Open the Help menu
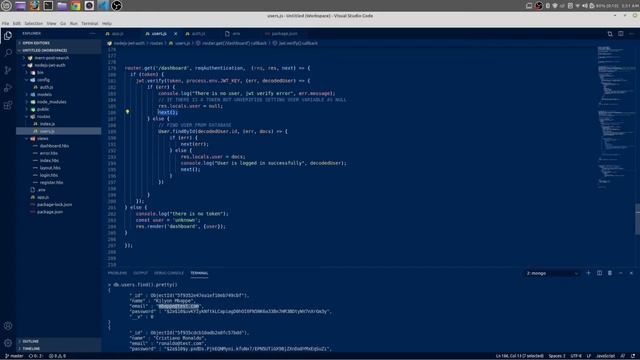This screenshot has height=360, width=640. pyautogui.click(x=107, y=24)
